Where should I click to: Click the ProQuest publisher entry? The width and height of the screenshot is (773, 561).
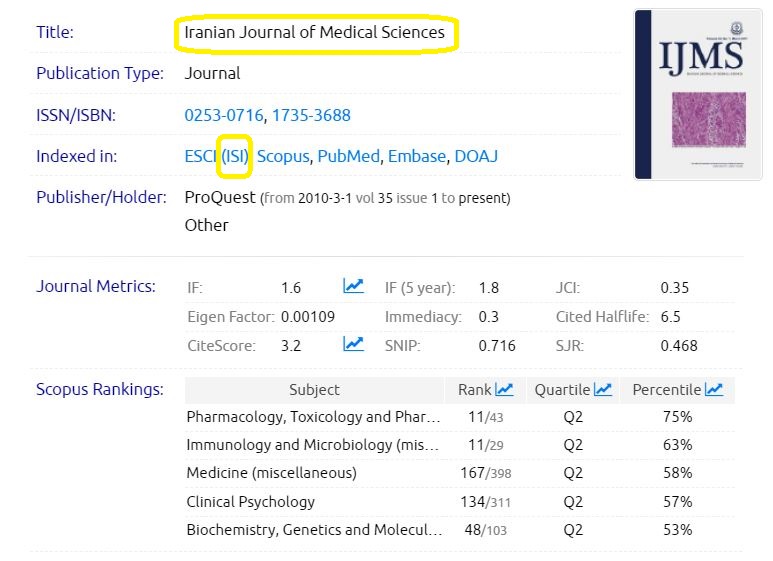pyautogui.click(x=220, y=197)
